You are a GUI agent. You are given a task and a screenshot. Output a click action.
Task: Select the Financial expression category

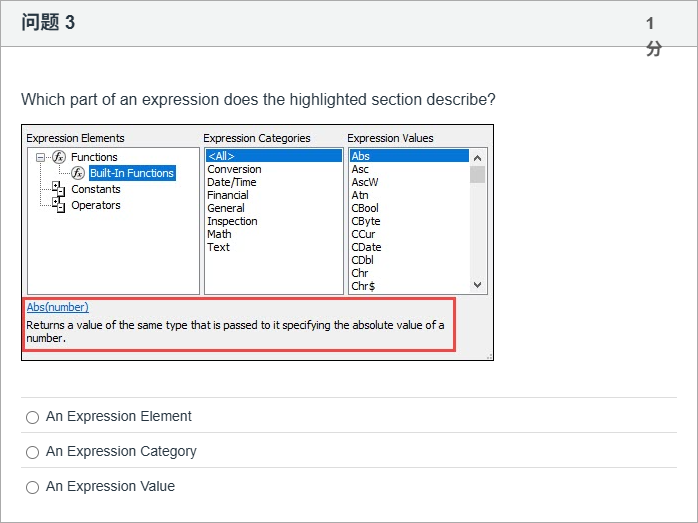pos(227,195)
